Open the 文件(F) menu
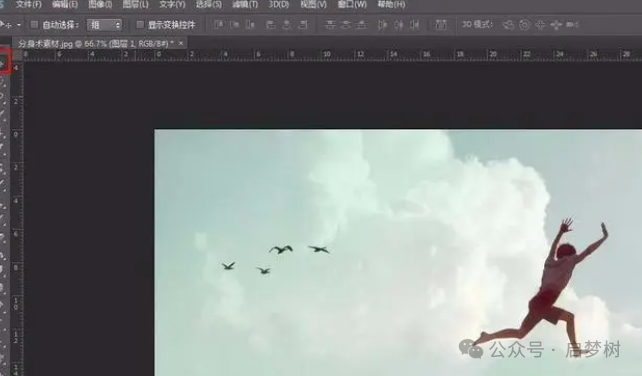The image size is (642, 376). (29, 5)
